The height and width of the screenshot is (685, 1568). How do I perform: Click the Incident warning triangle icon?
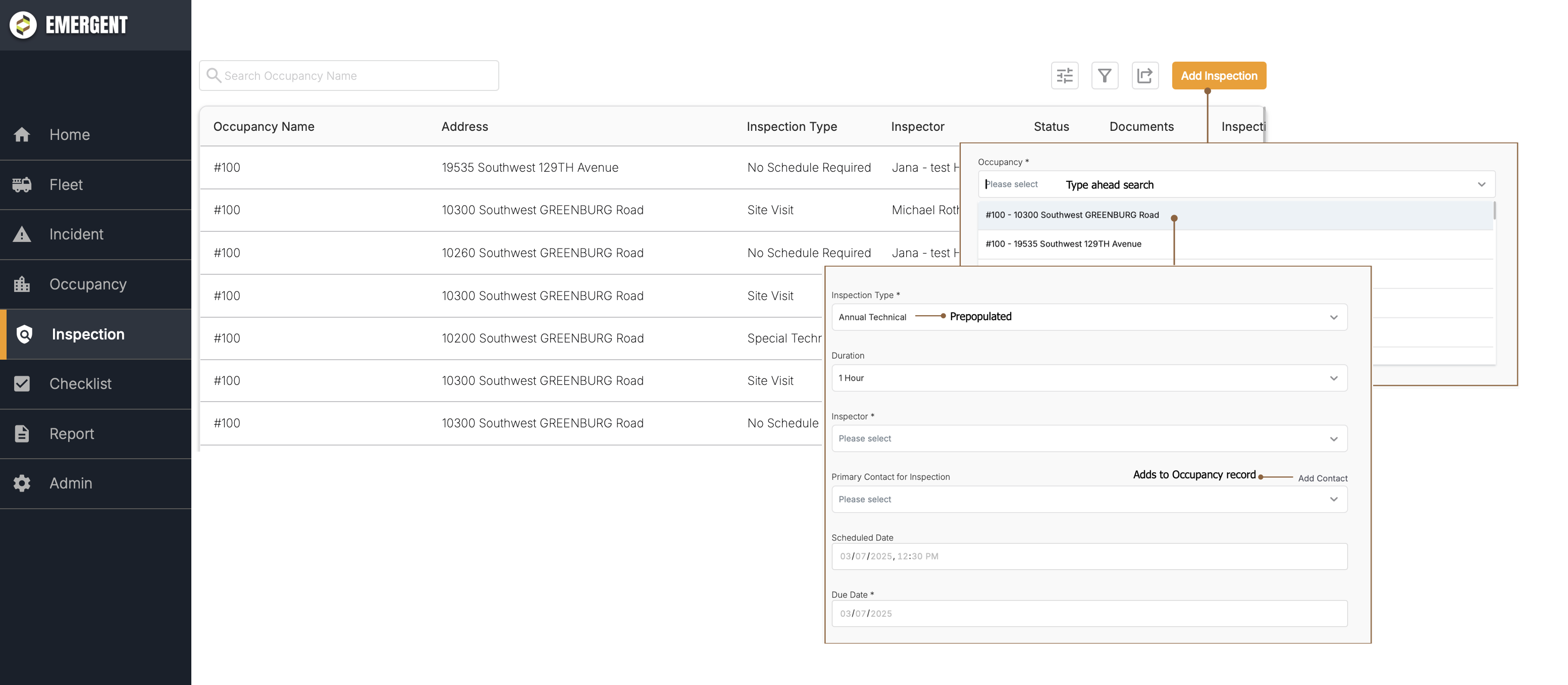22,234
